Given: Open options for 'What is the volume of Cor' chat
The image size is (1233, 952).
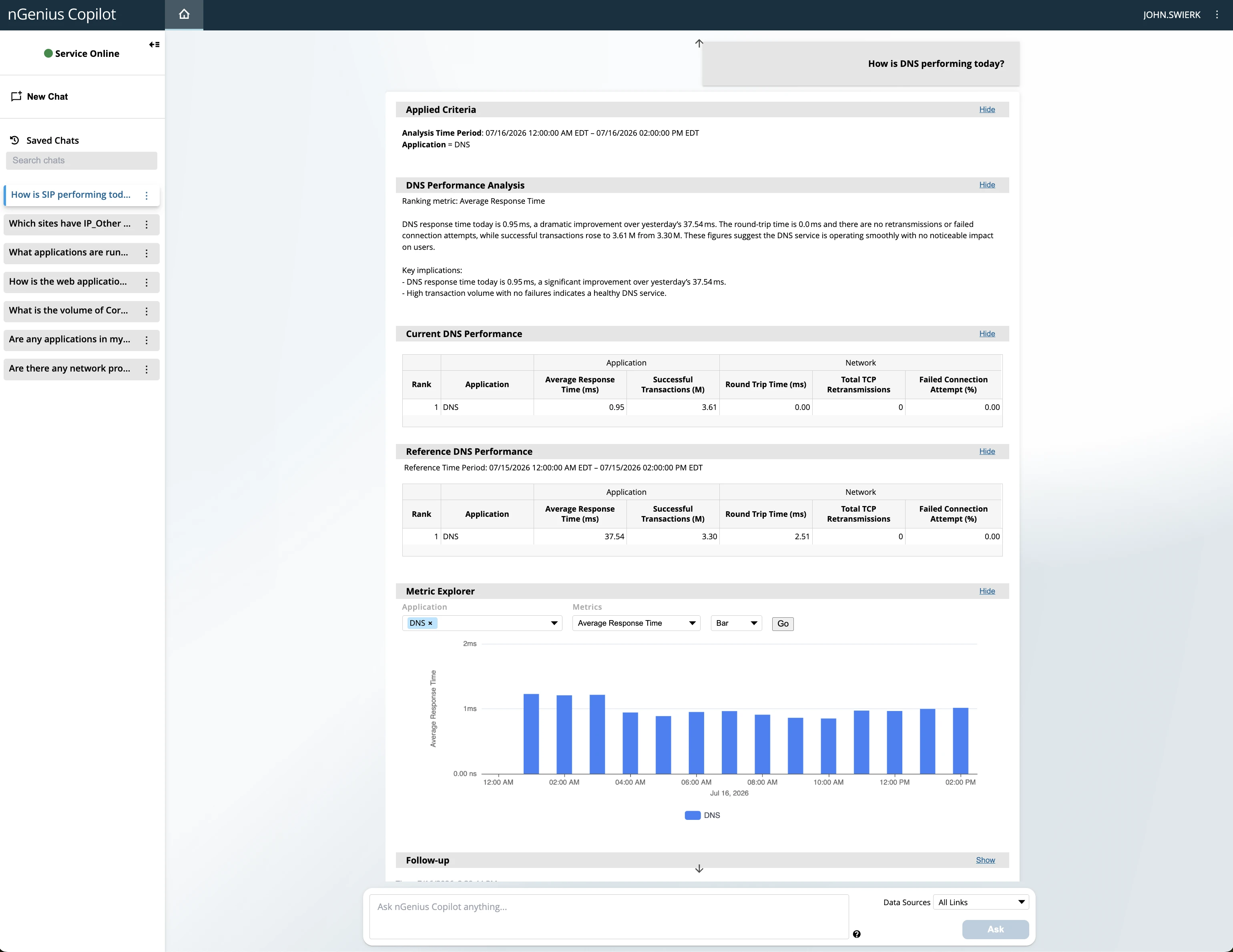Looking at the screenshot, I should (x=147, y=311).
